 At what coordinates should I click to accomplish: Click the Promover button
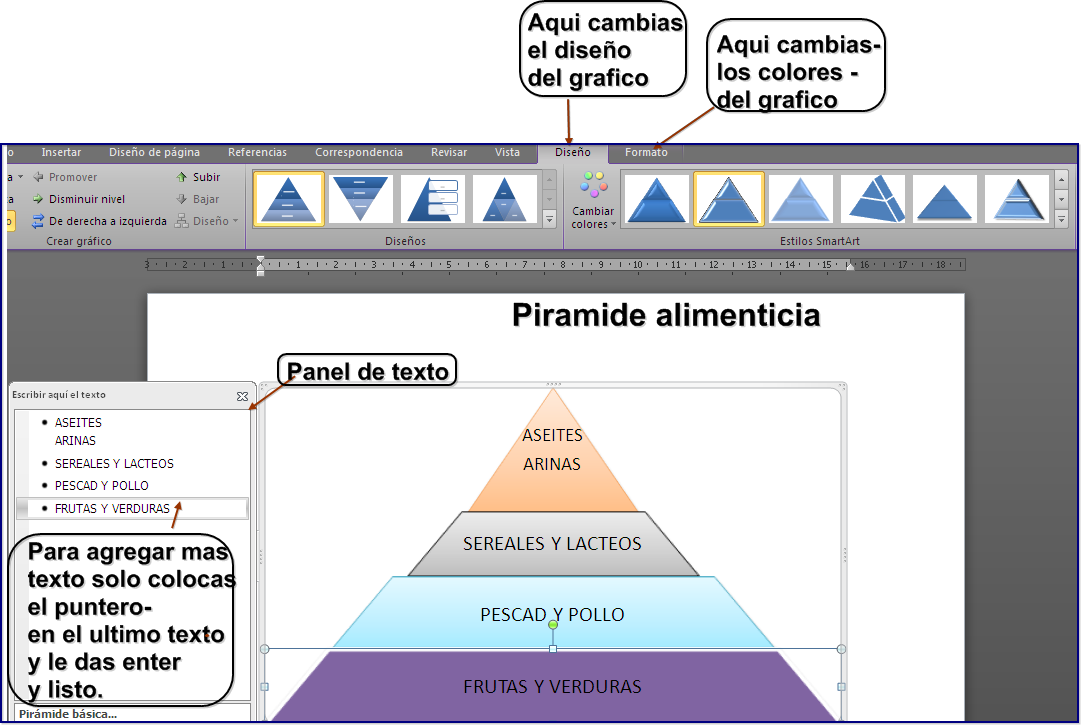coord(68,176)
